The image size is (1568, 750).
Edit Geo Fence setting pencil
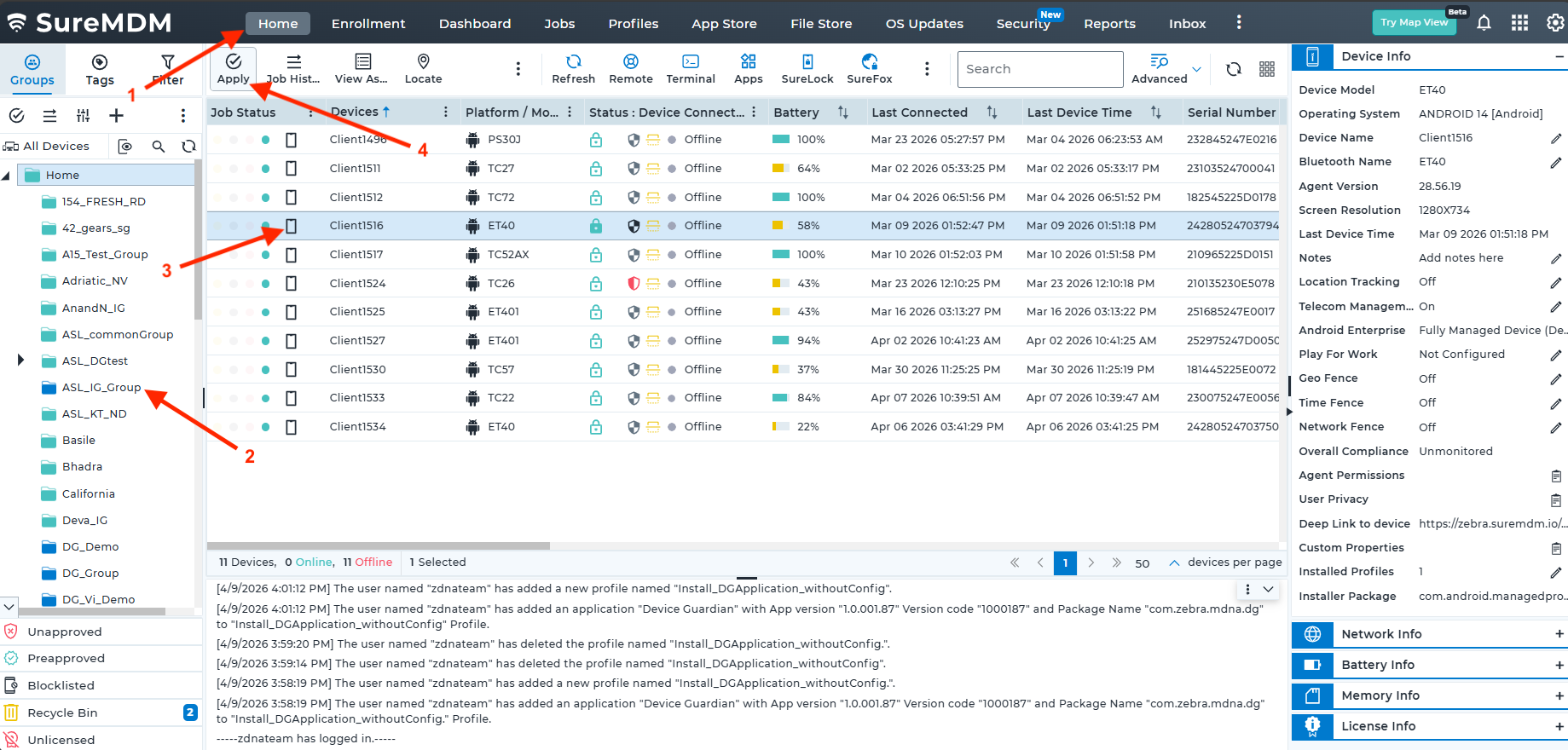coord(1556,378)
